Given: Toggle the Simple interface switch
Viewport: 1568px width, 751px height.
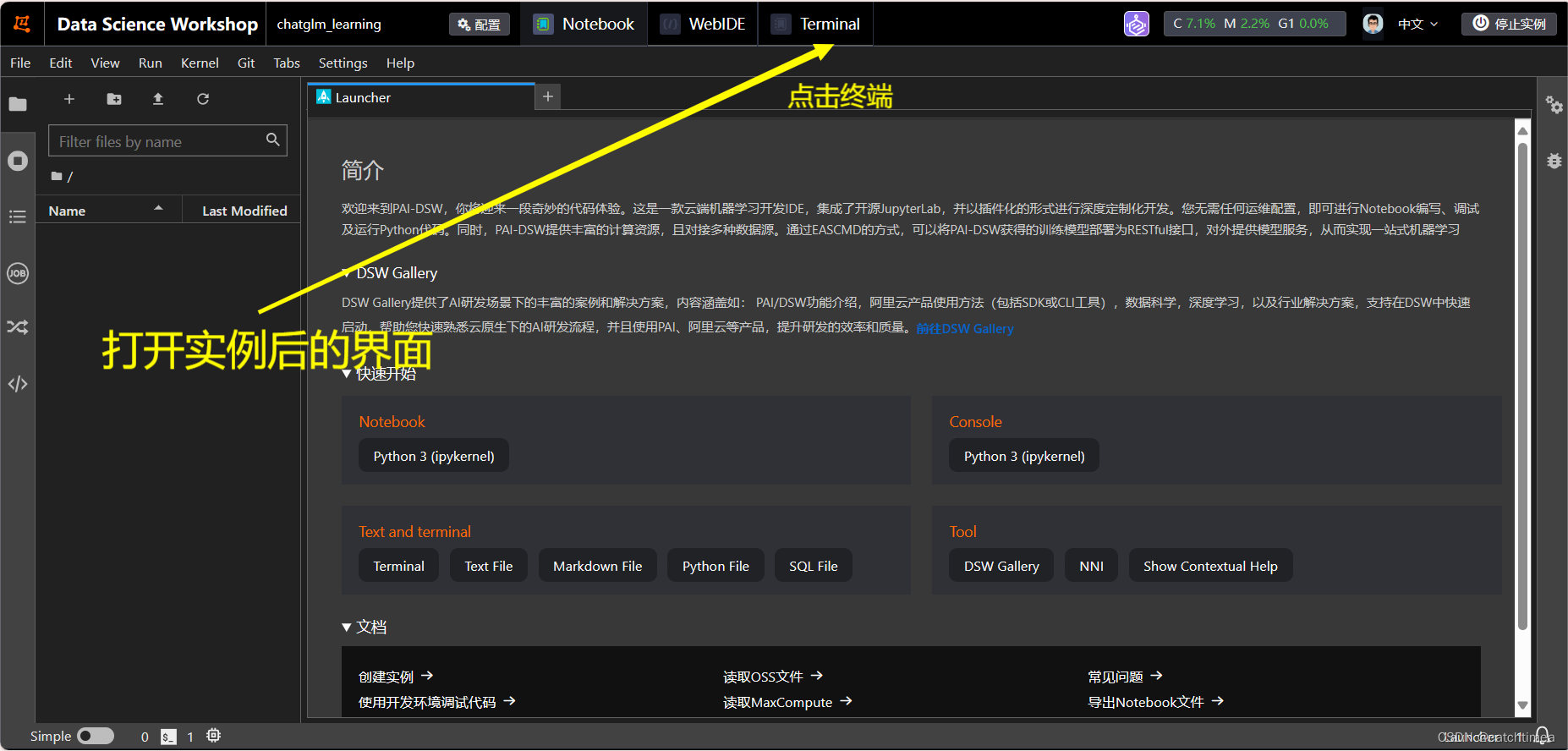Looking at the screenshot, I should tap(96, 736).
